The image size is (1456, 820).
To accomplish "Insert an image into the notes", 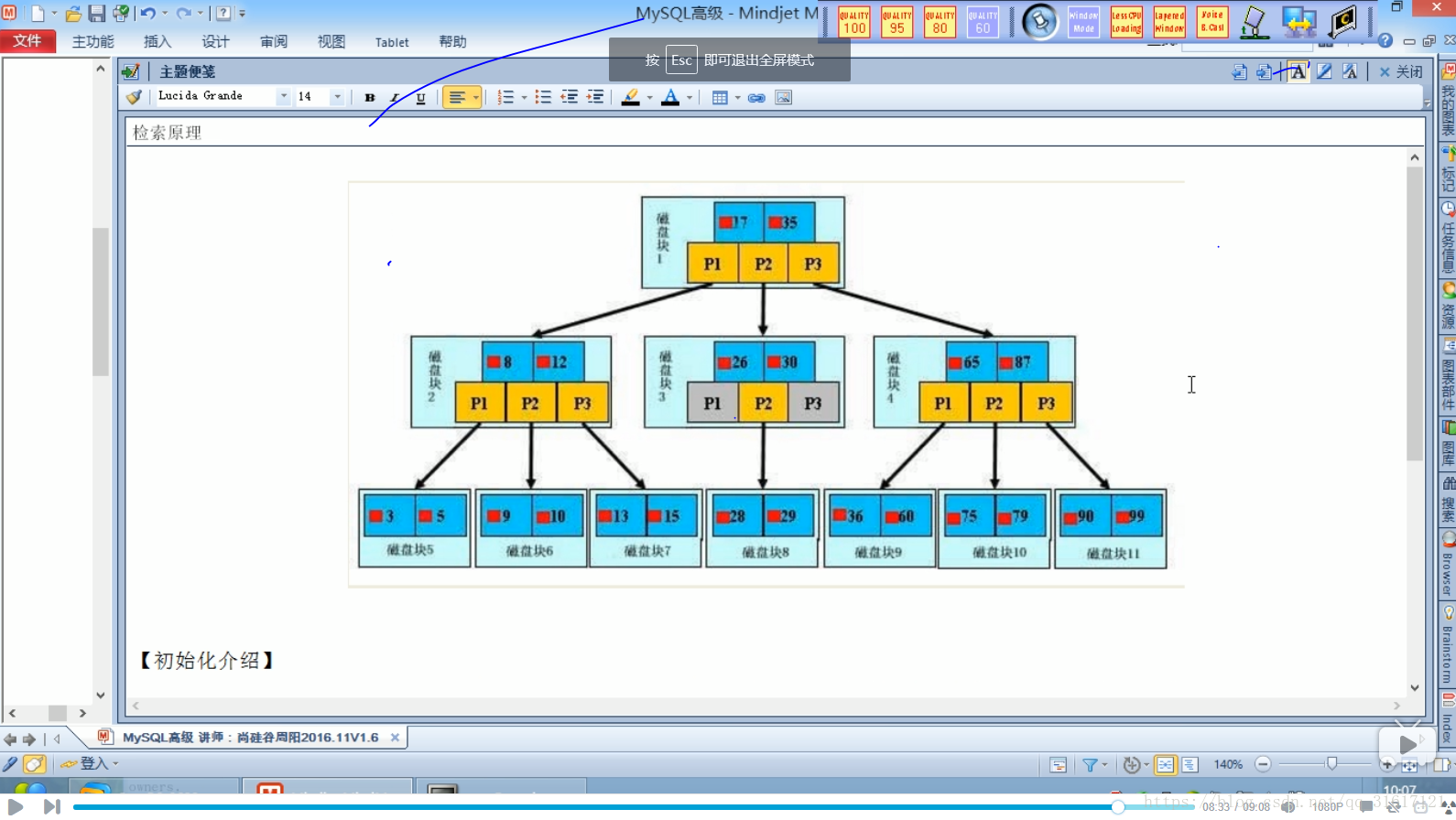I will tap(783, 98).
